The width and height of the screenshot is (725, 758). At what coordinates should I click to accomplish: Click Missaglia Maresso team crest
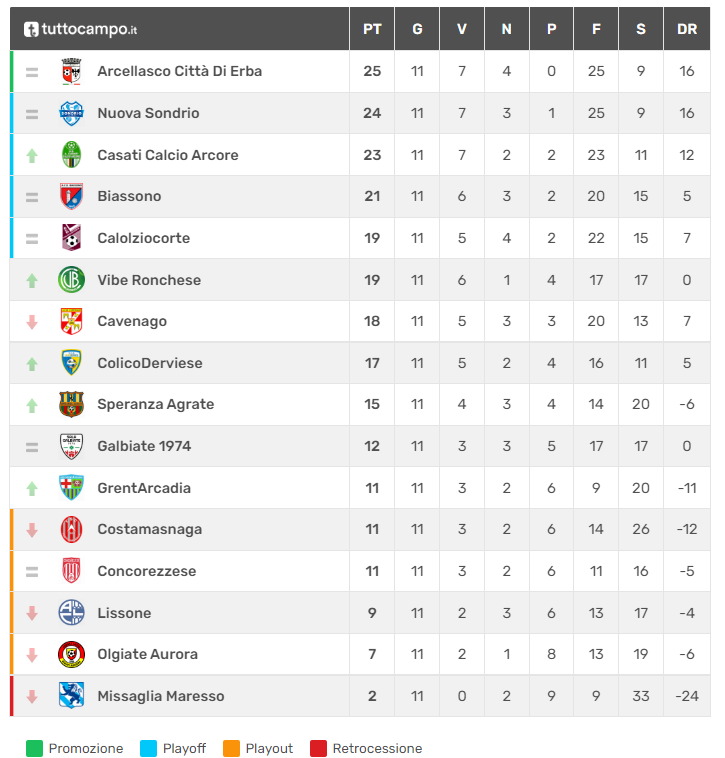click(x=71, y=696)
